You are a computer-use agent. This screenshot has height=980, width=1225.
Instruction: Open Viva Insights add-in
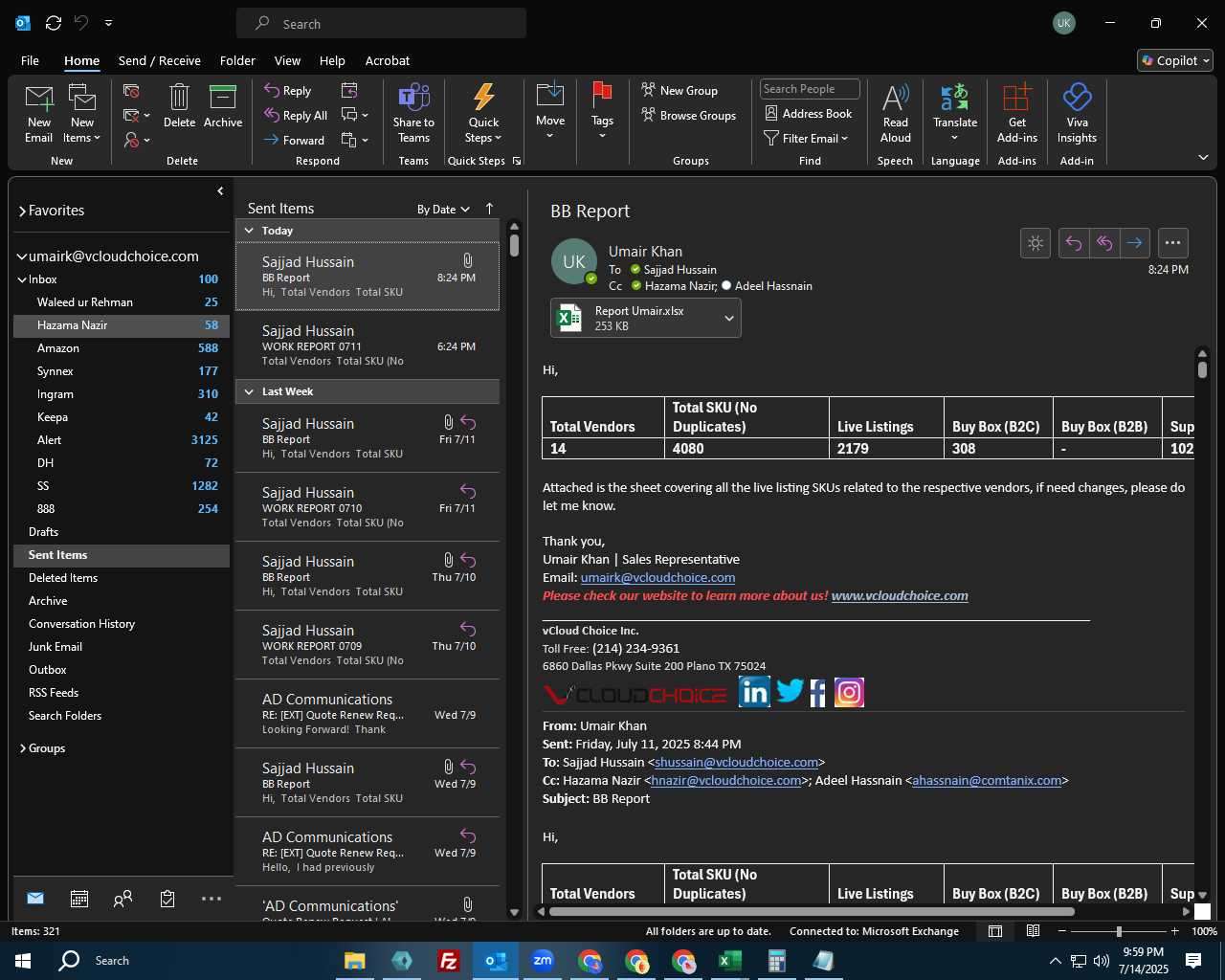pos(1077,114)
